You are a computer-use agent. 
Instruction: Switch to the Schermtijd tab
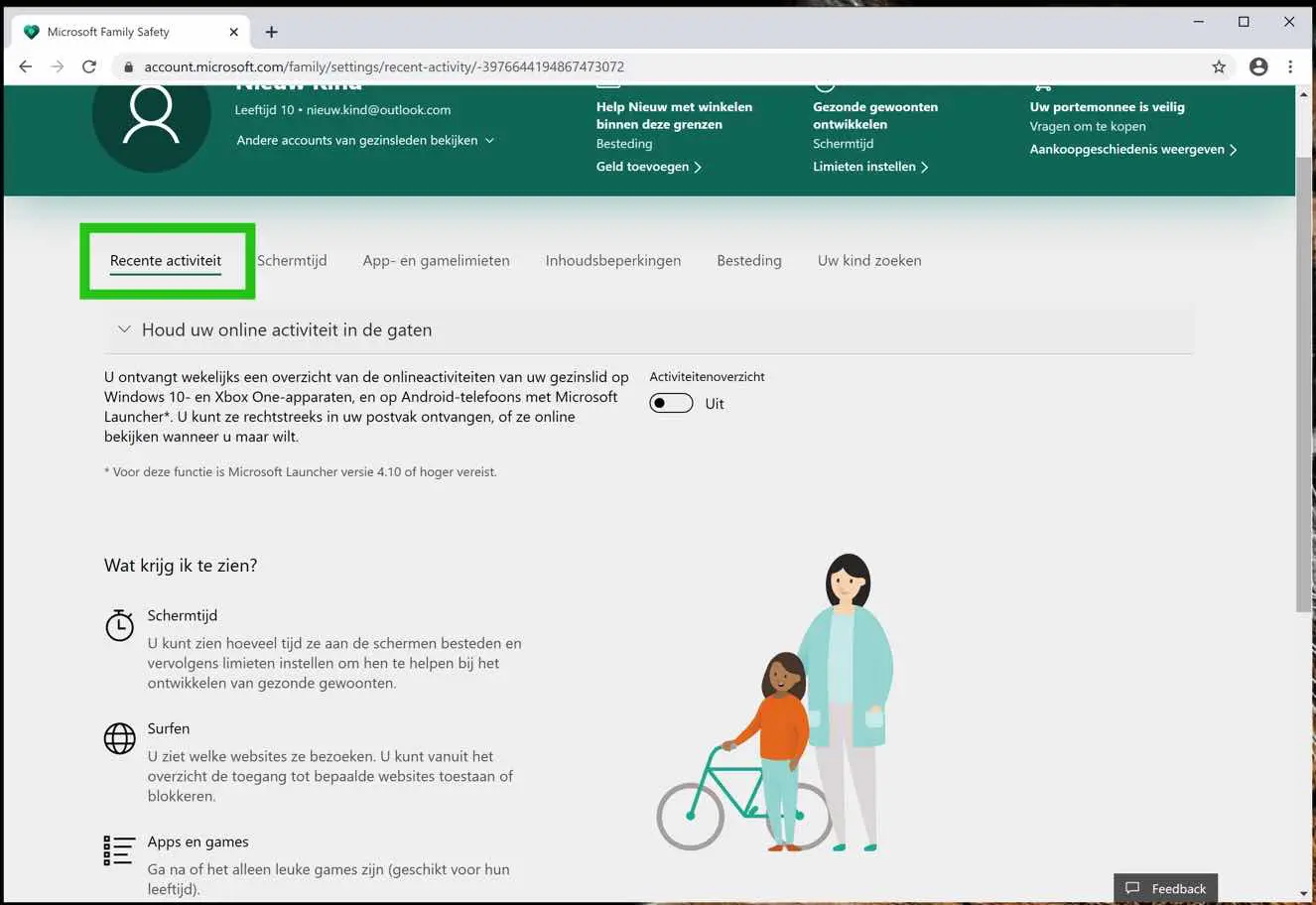click(292, 261)
